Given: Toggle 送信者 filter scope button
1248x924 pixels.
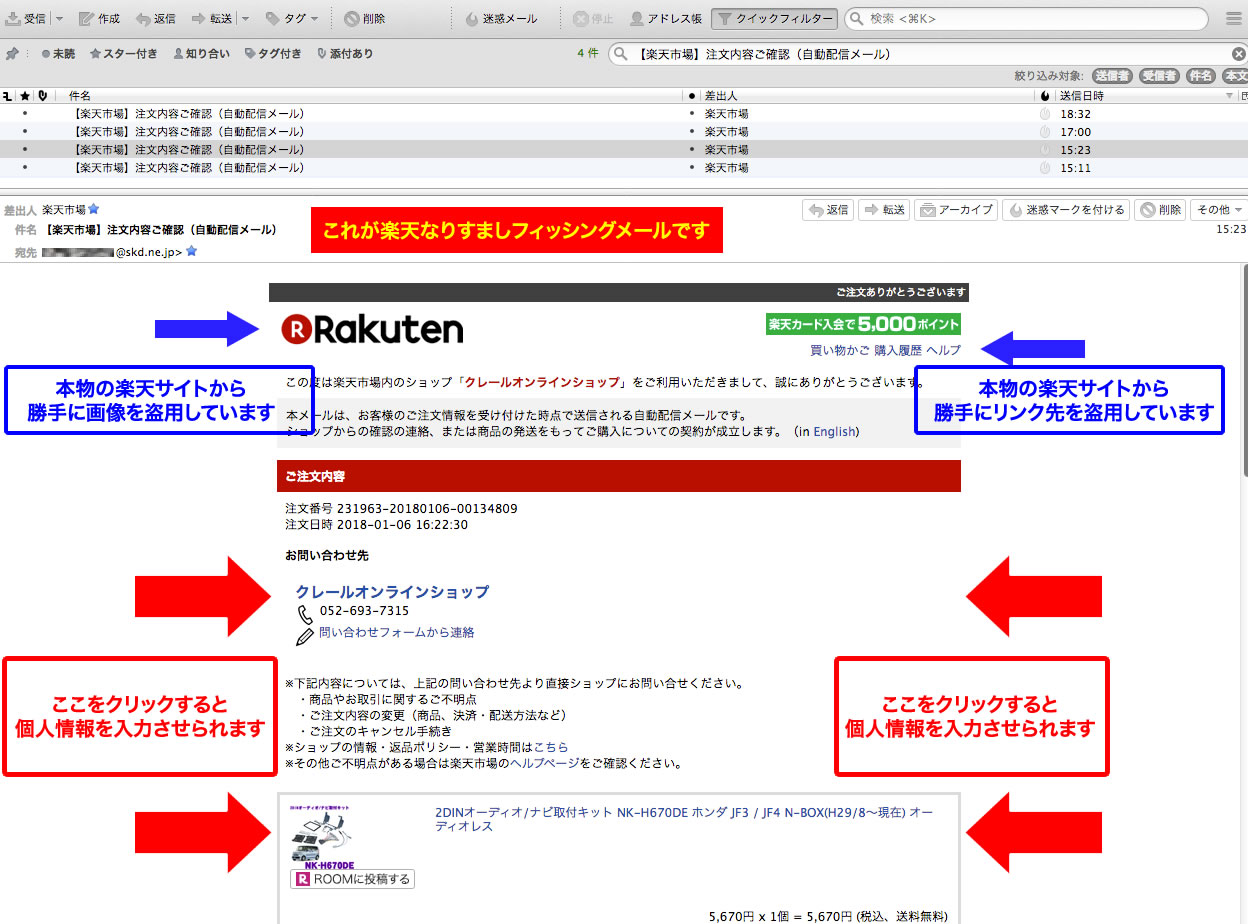Looking at the screenshot, I should pyautogui.click(x=1112, y=76).
